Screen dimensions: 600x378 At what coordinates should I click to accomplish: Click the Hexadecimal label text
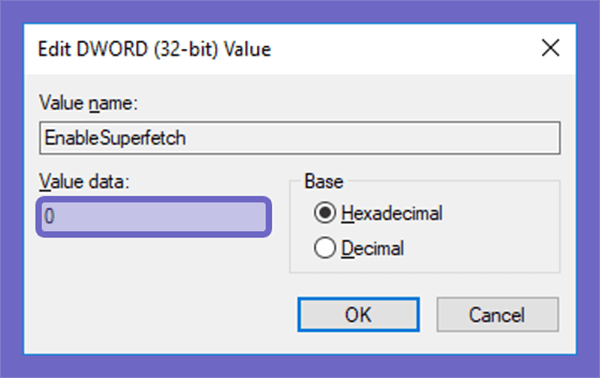click(391, 213)
